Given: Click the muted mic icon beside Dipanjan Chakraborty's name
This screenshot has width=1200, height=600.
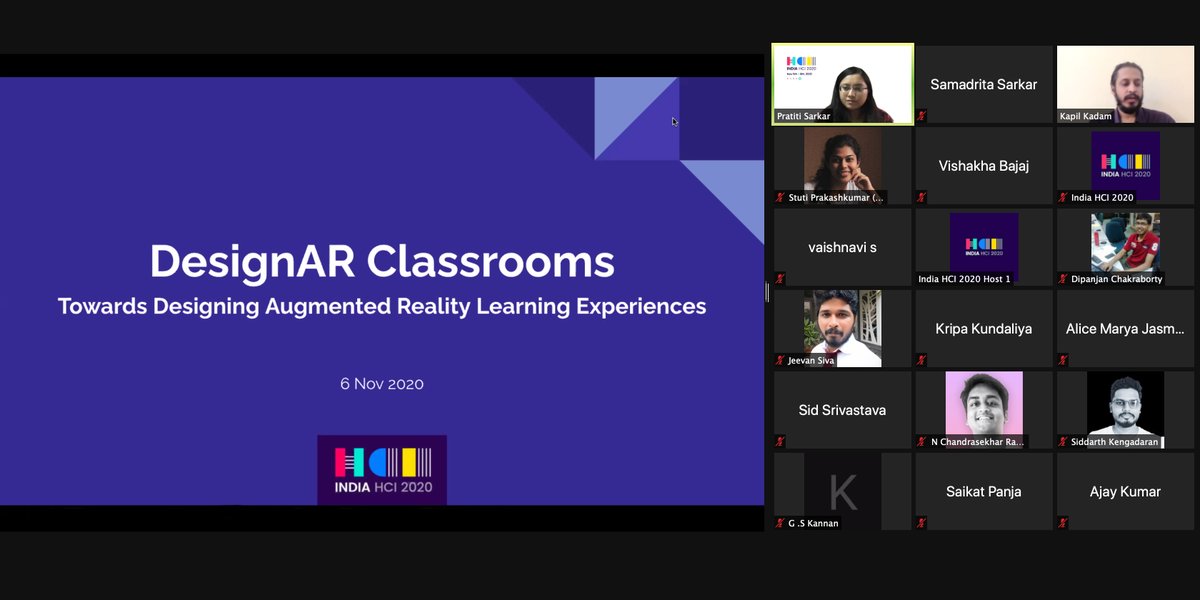Looking at the screenshot, I should pyautogui.click(x=1063, y=279).
